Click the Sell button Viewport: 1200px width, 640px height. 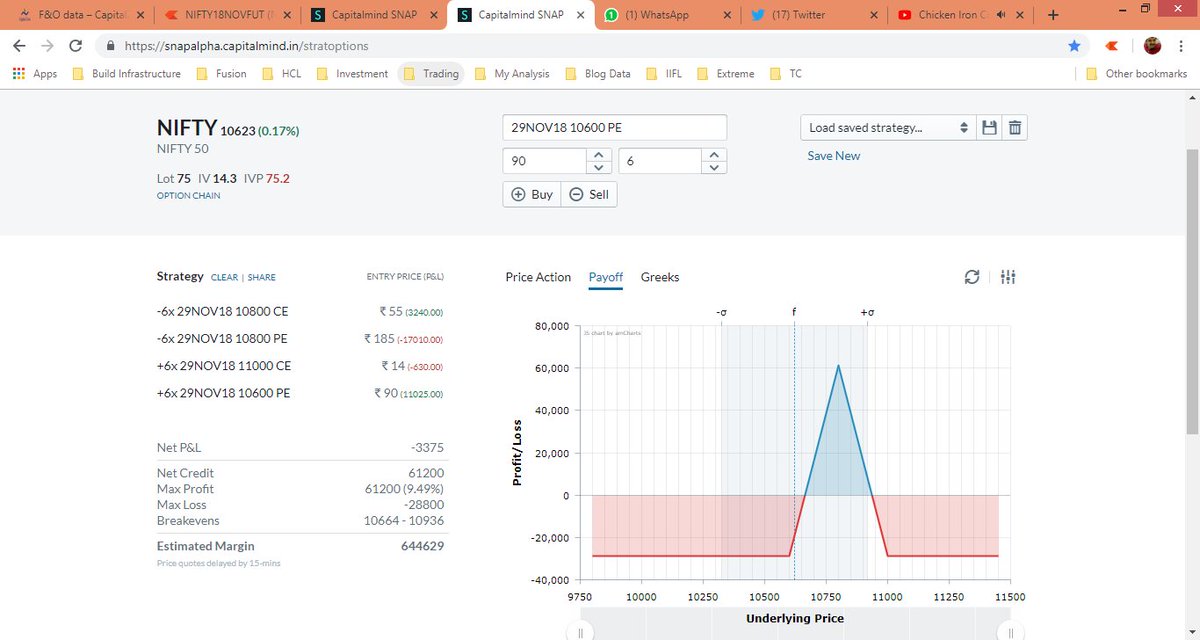click(x=589, y=195)
